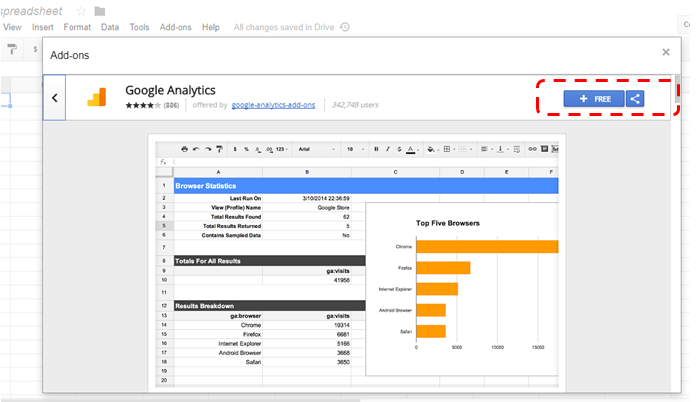Click the add-on preview screenshot thumbnail

(357, 263)
